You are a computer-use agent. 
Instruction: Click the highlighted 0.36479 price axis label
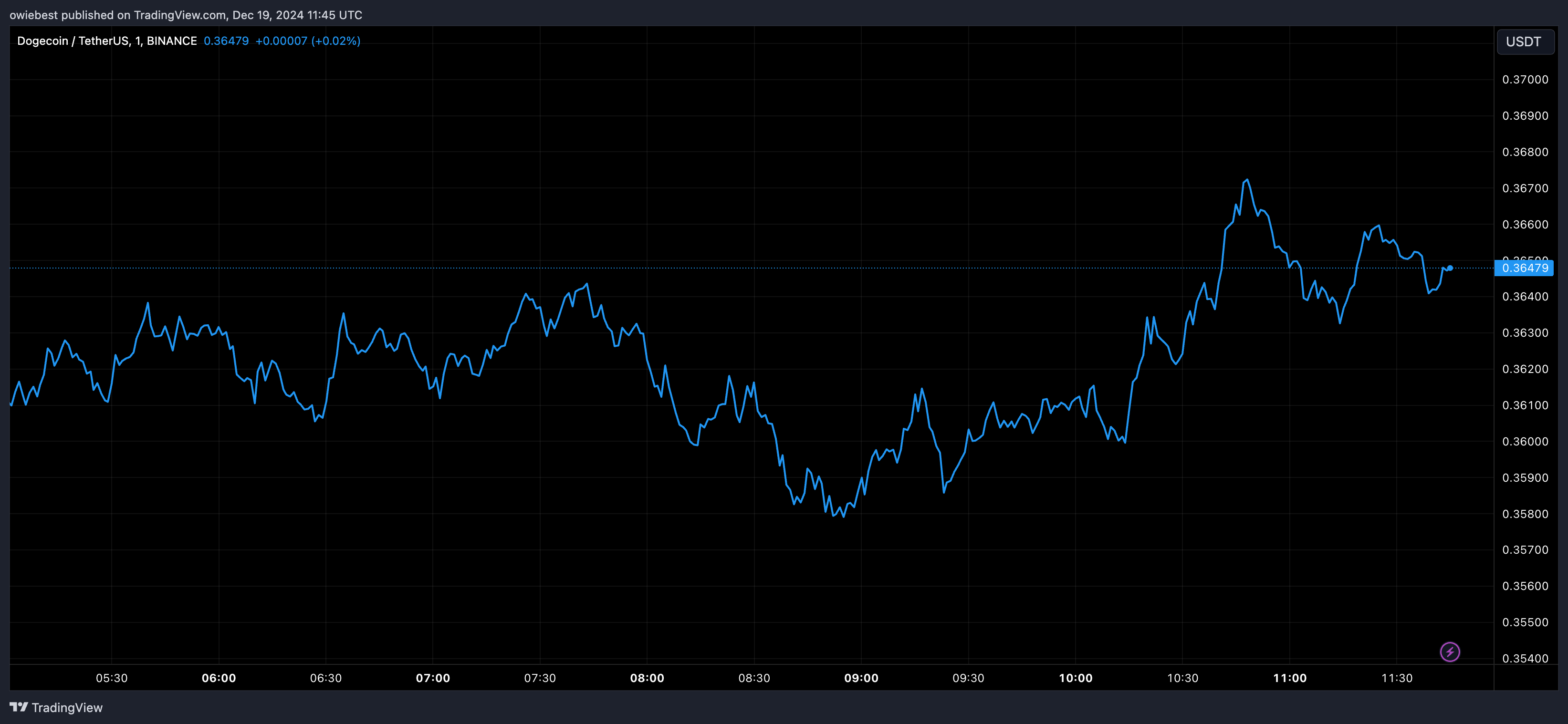click(1524, 268)
